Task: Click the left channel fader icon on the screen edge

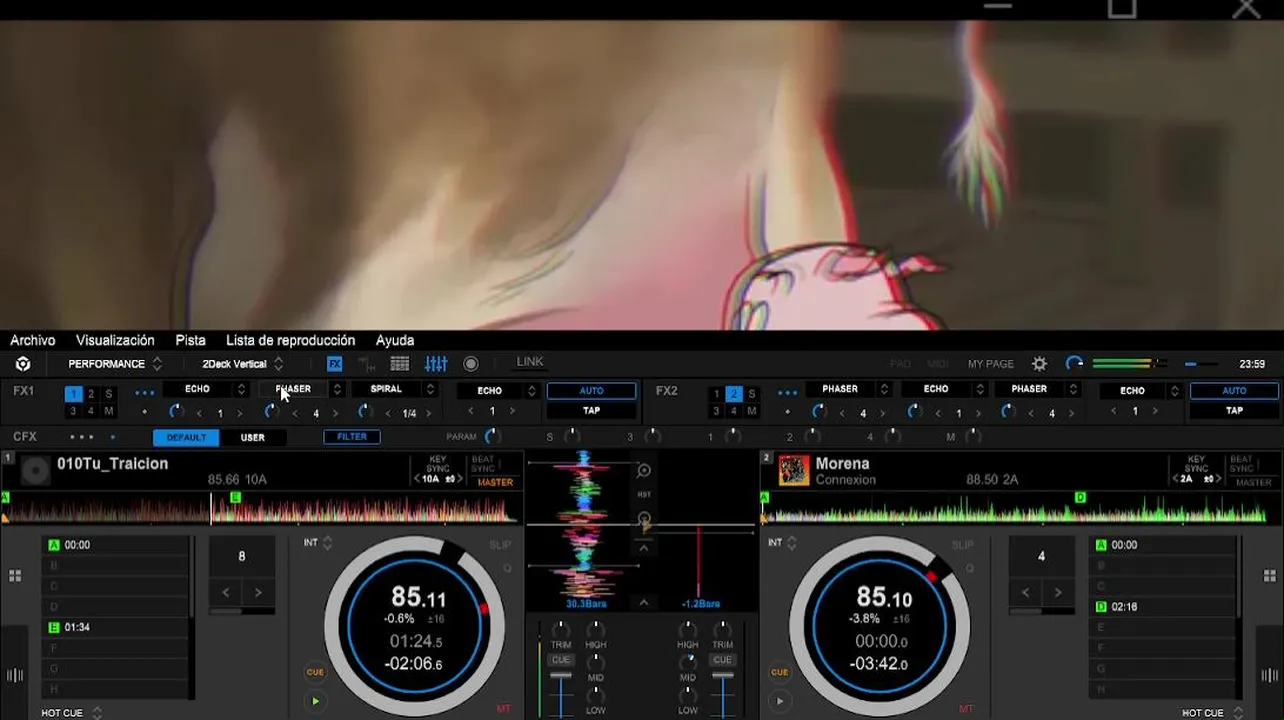Action: (x=14, y=675)
